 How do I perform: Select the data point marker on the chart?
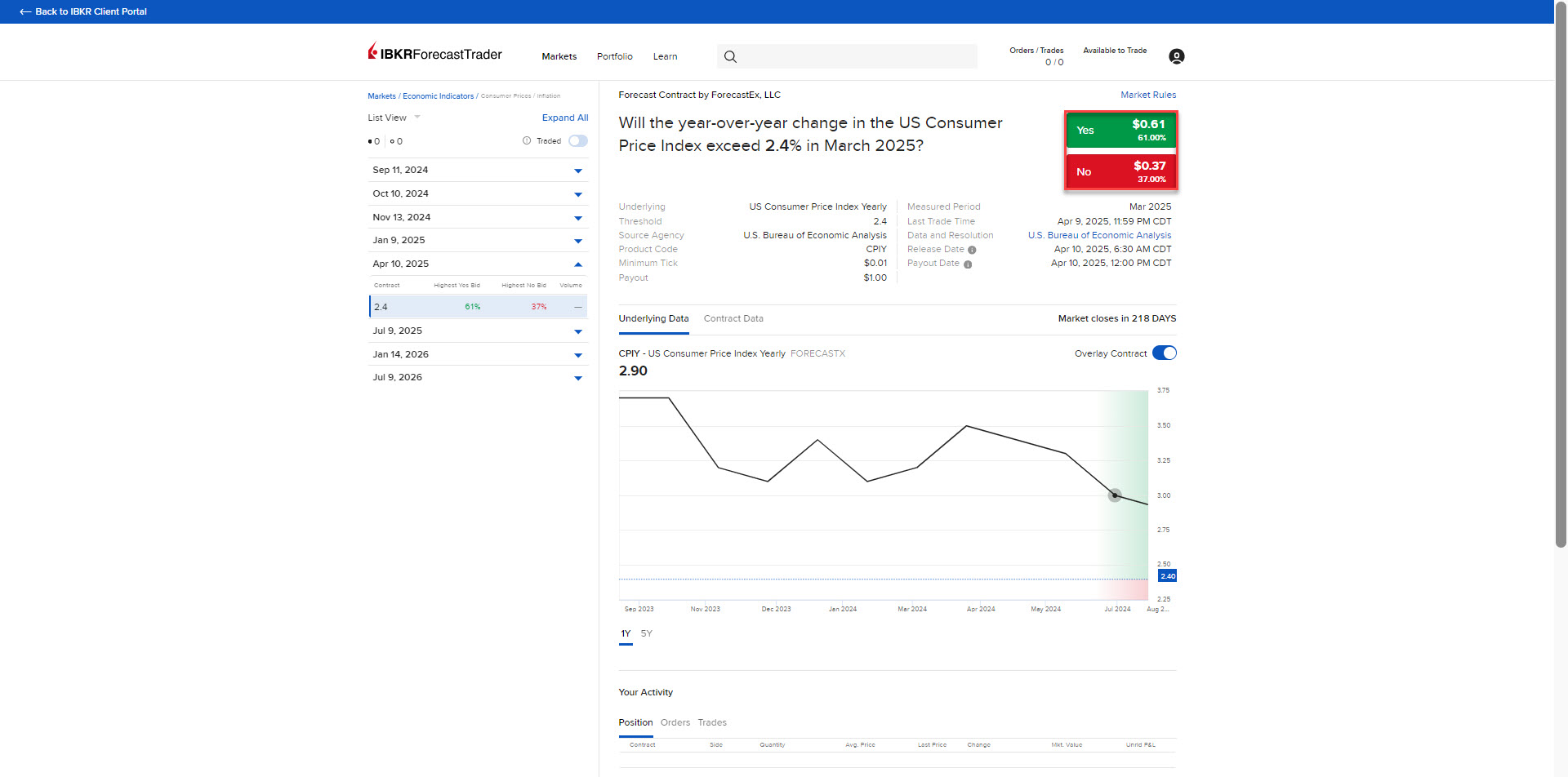point(1115,495)
